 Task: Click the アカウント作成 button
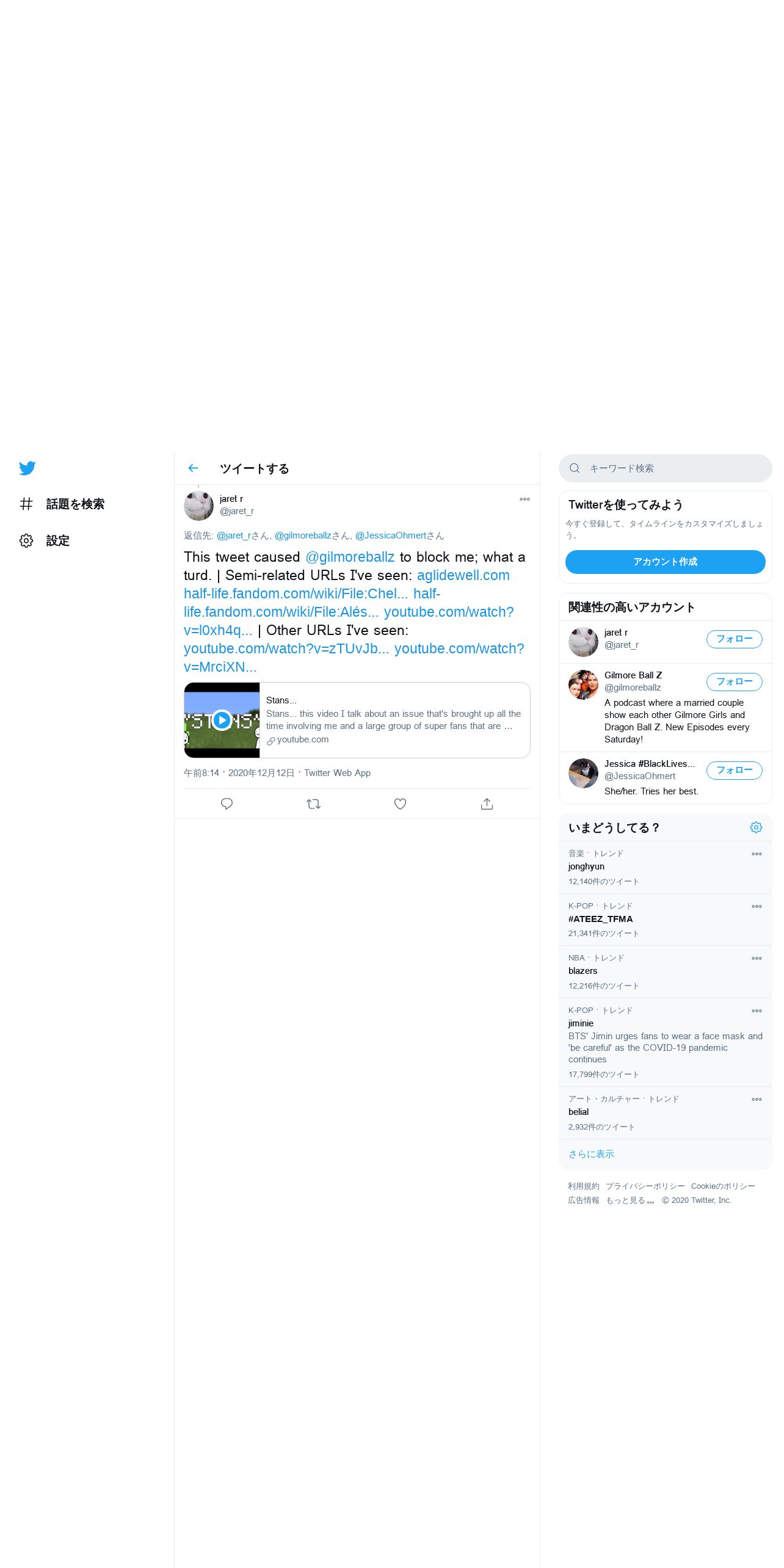pos(665,562)
